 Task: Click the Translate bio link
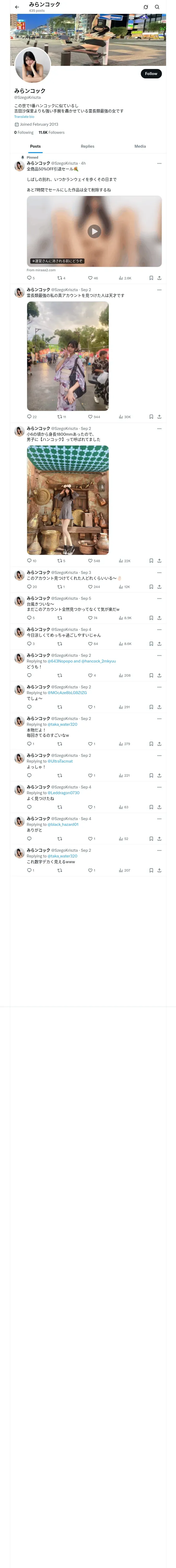24,116
